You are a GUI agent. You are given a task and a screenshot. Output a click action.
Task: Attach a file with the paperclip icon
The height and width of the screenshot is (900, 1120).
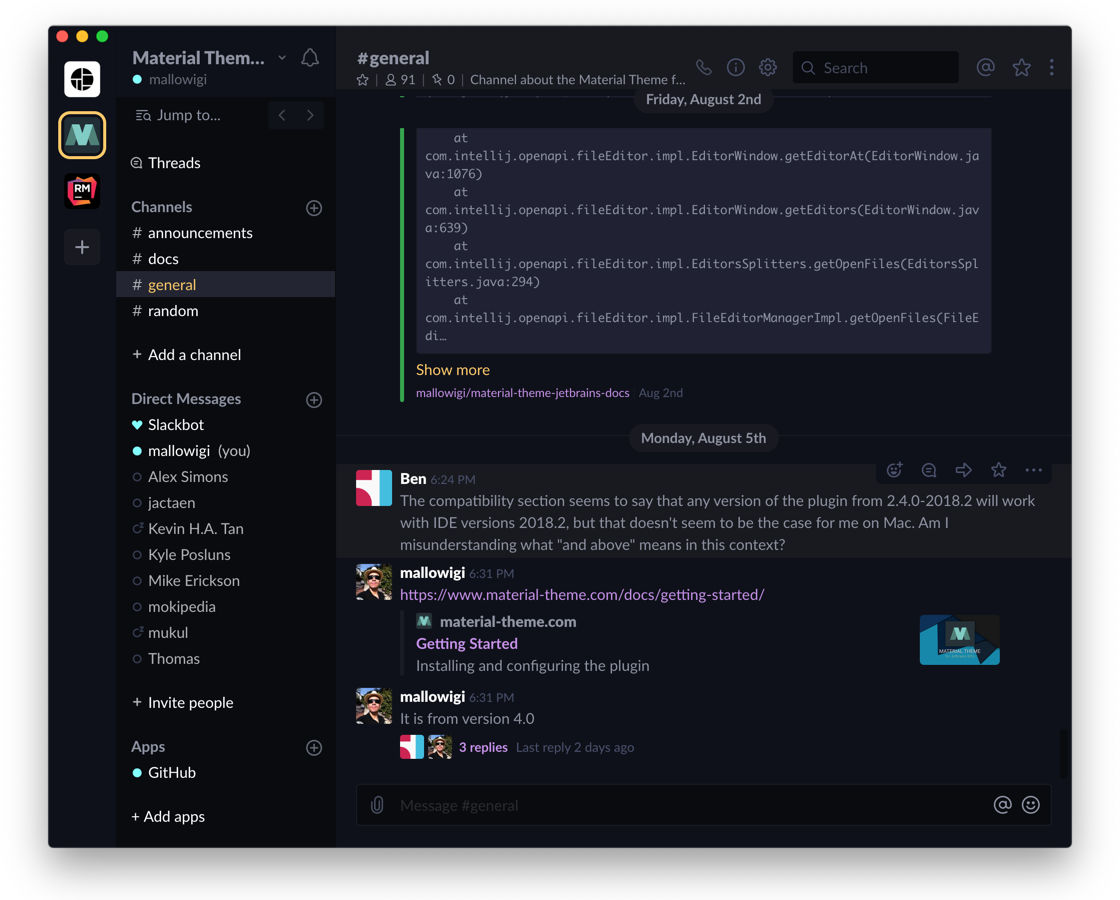tap(377, 805)
